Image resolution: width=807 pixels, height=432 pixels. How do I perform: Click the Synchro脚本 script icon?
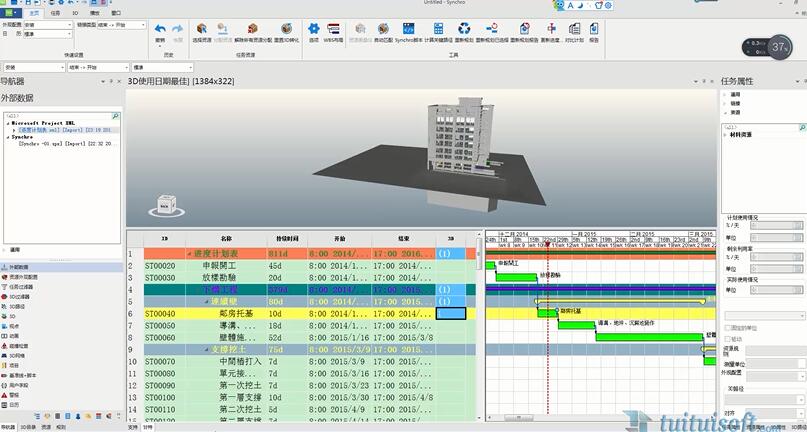pos(406,30)
